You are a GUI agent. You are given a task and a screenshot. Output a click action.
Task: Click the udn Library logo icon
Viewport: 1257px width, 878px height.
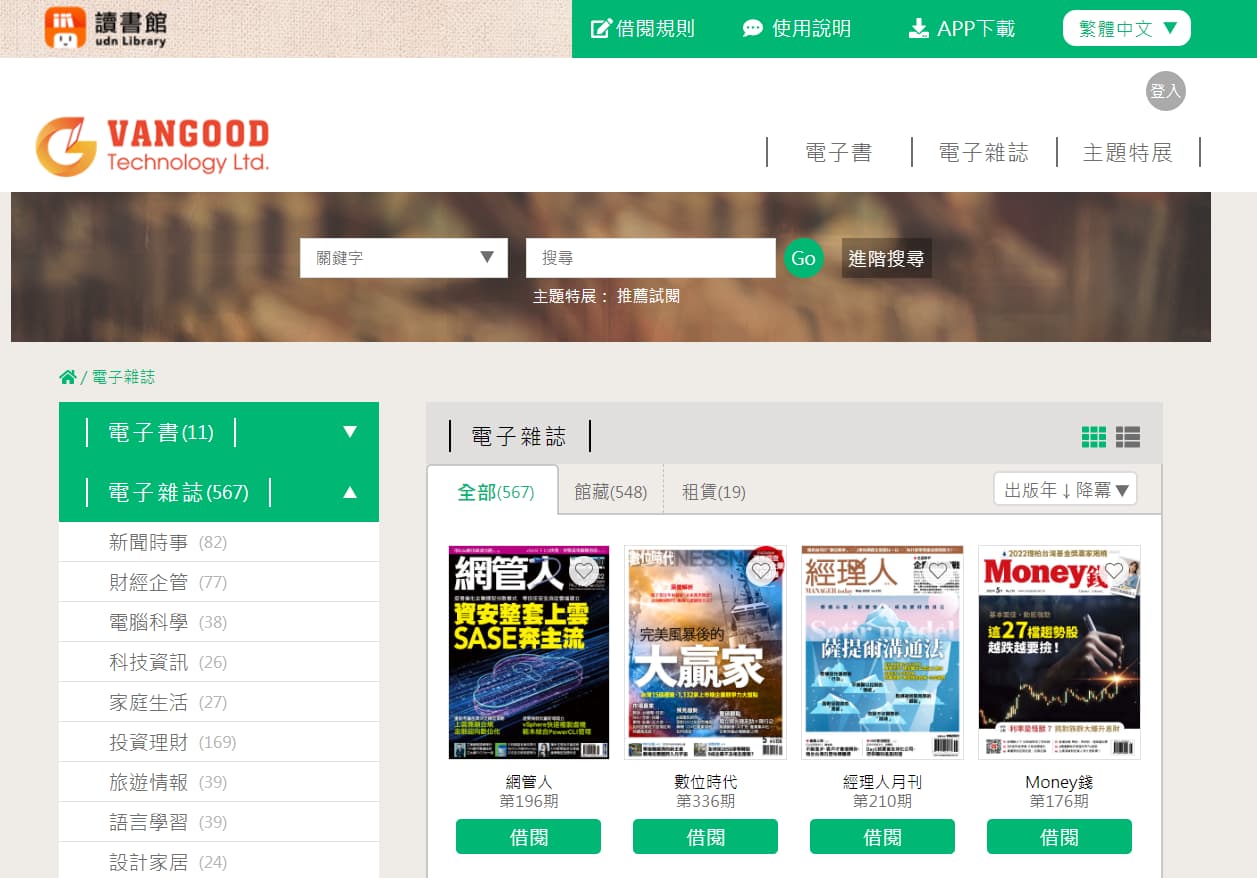coord(65,28)
